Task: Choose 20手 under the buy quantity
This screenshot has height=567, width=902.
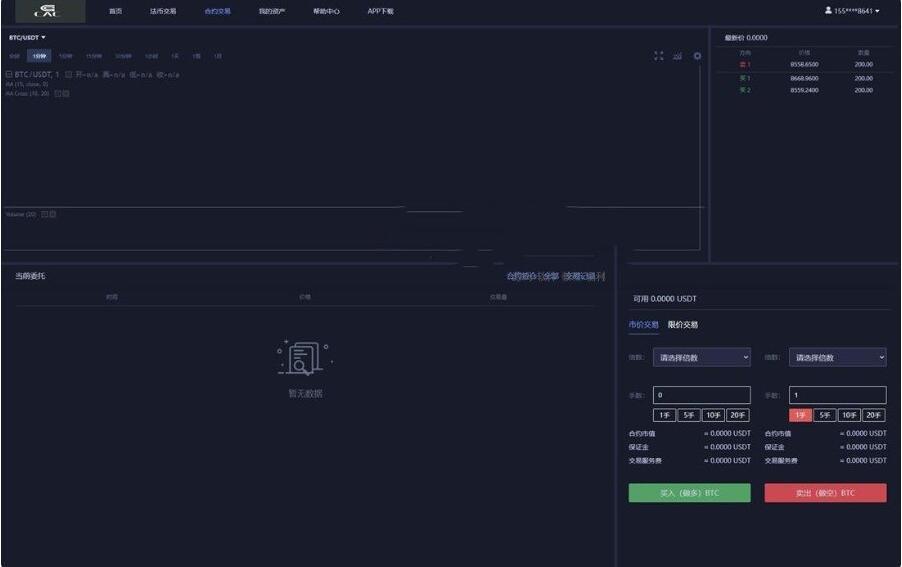Action: coord(738,415)
